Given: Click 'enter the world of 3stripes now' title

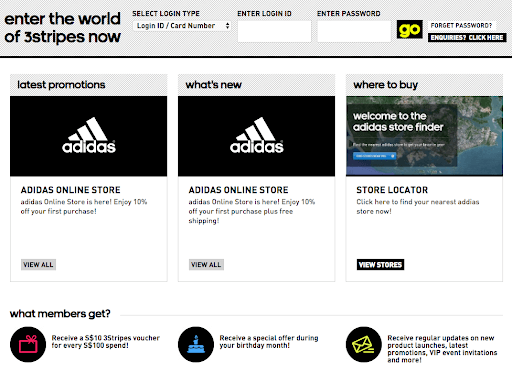Looking at the screenshot, I should [x=62, y=28].
